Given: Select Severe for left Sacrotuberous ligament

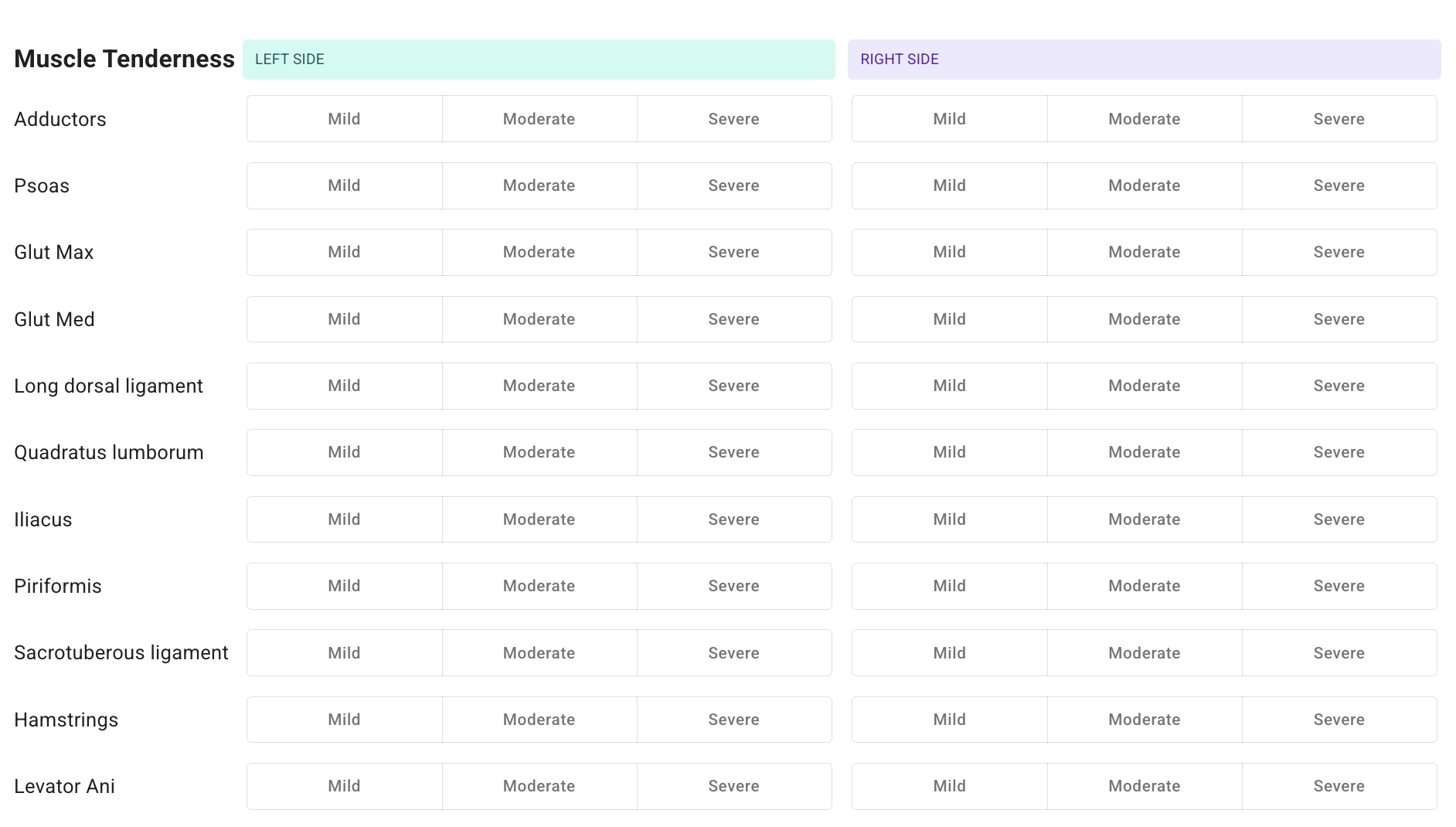Looking at the screenshot, I should (x=733, y=653).
